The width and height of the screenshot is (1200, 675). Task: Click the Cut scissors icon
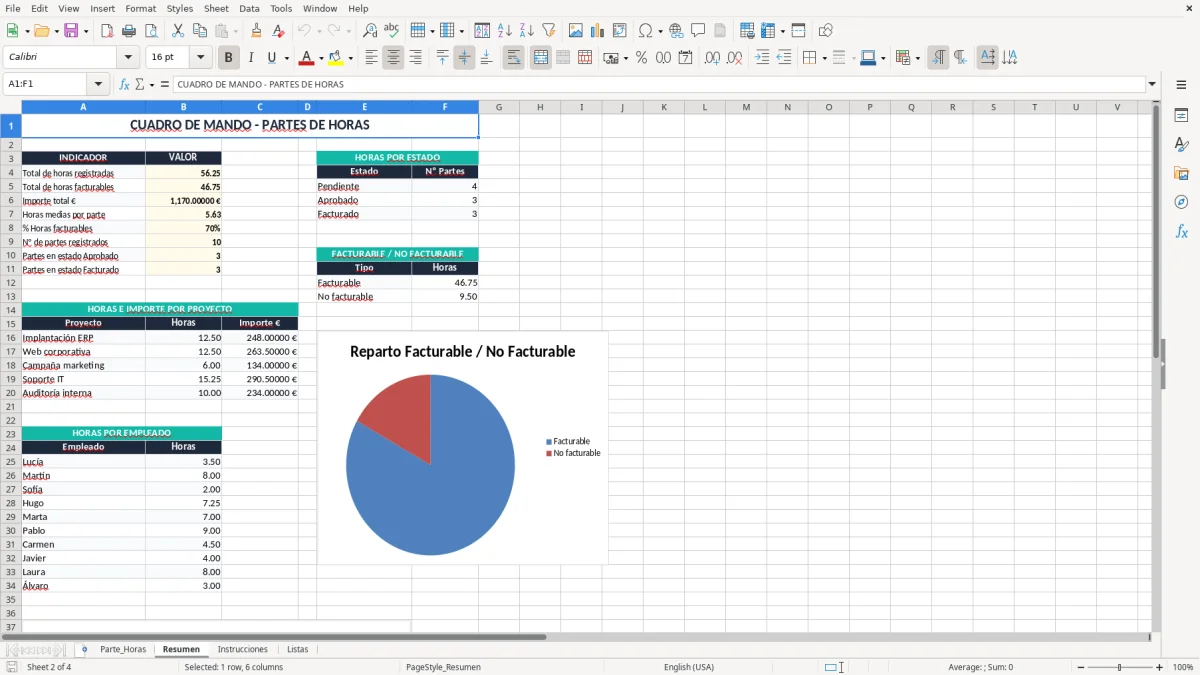coord(178,31)
